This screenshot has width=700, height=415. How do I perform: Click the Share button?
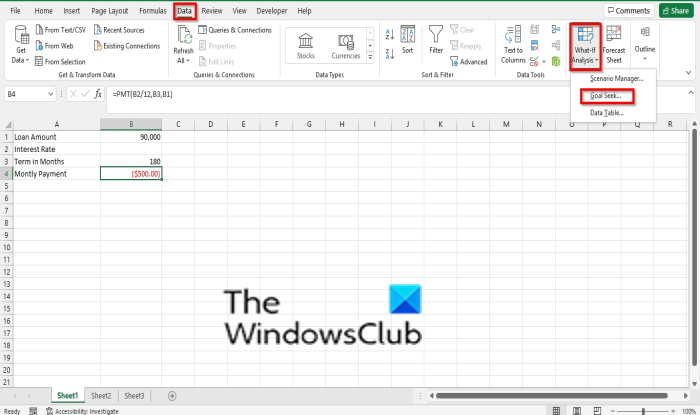coord(676,11)
